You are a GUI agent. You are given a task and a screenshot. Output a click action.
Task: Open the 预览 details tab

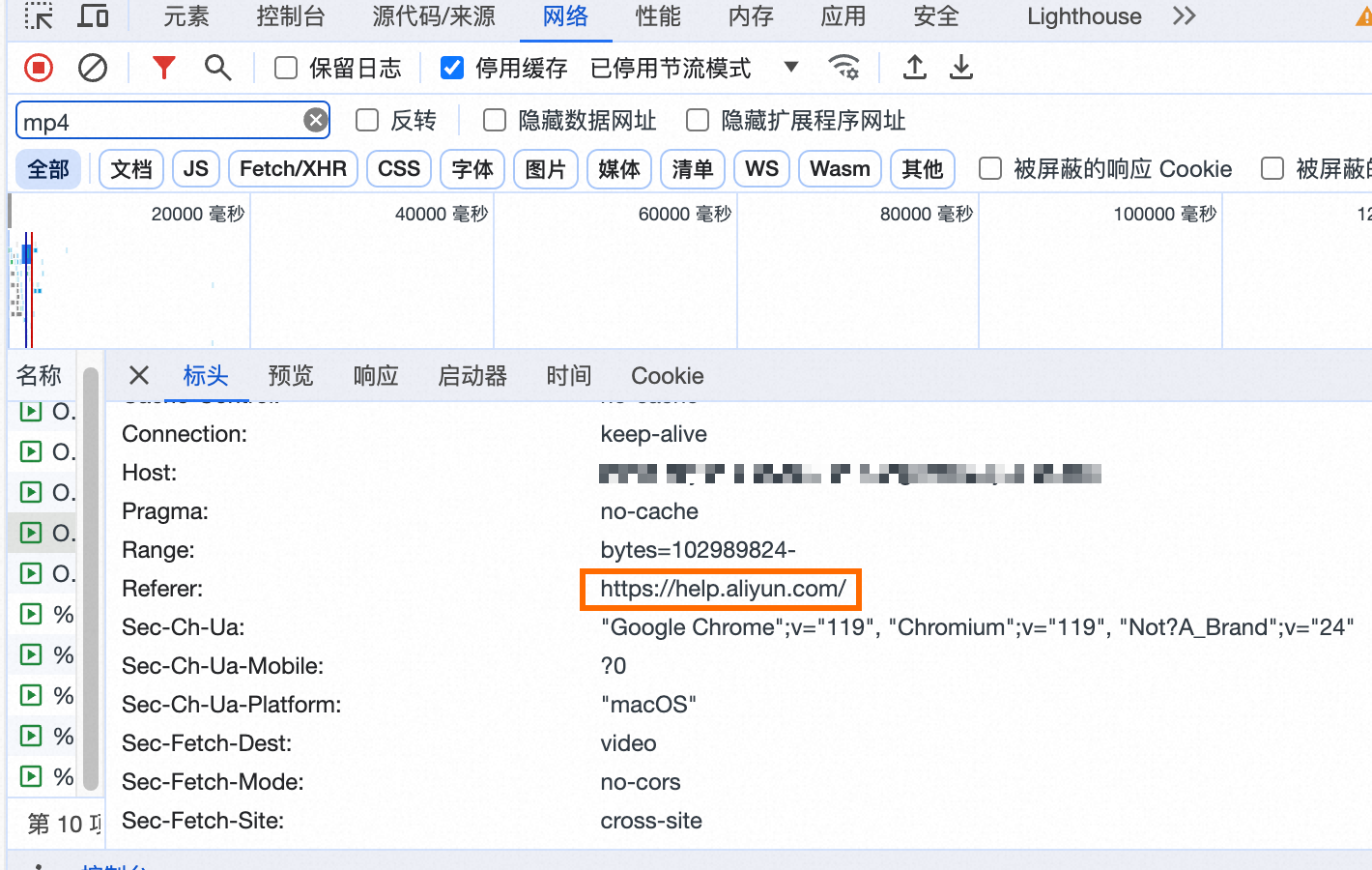(x=291, y=375)
